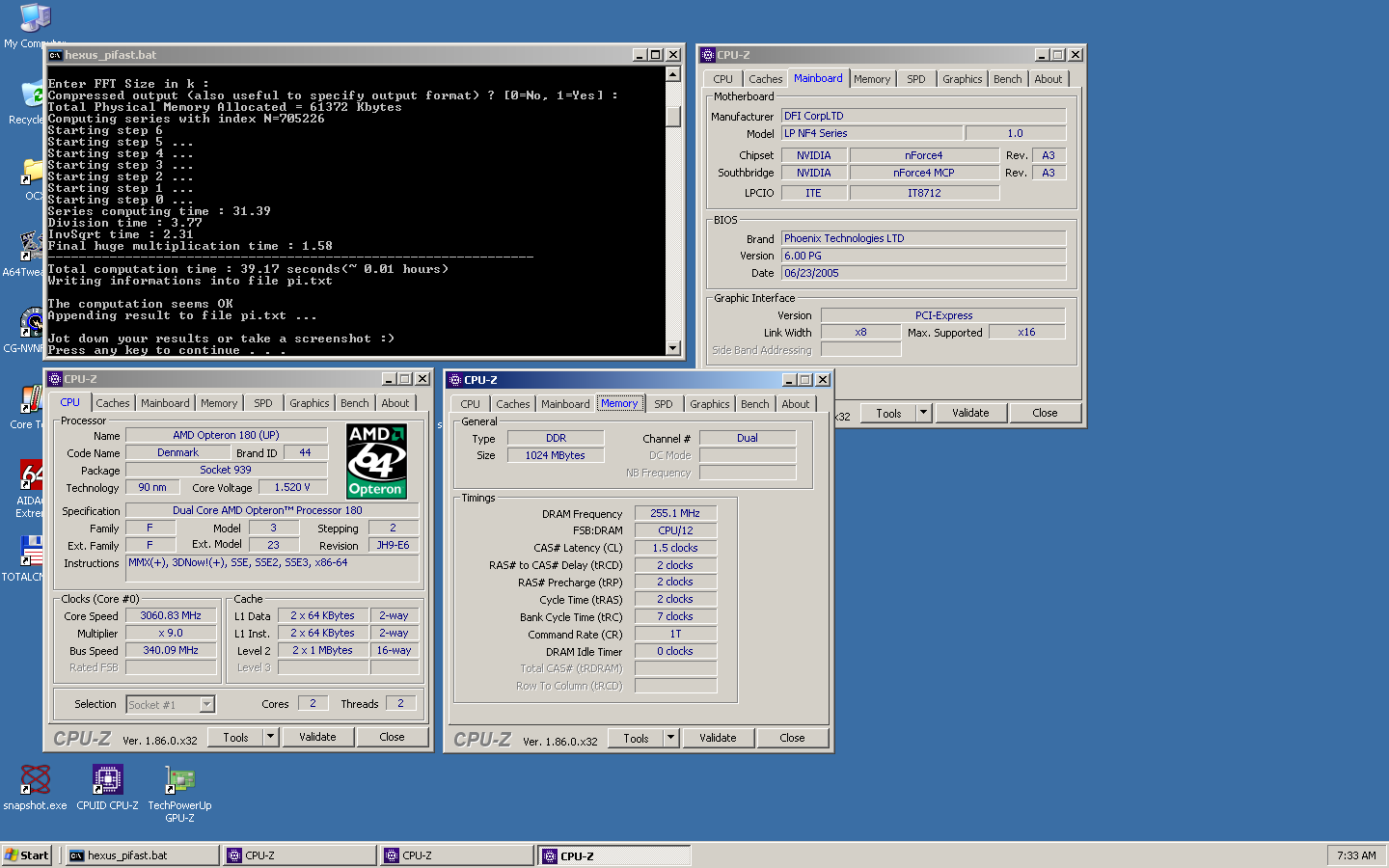Click the CPU-Z Memory window title icon

[x=455, y=380]
